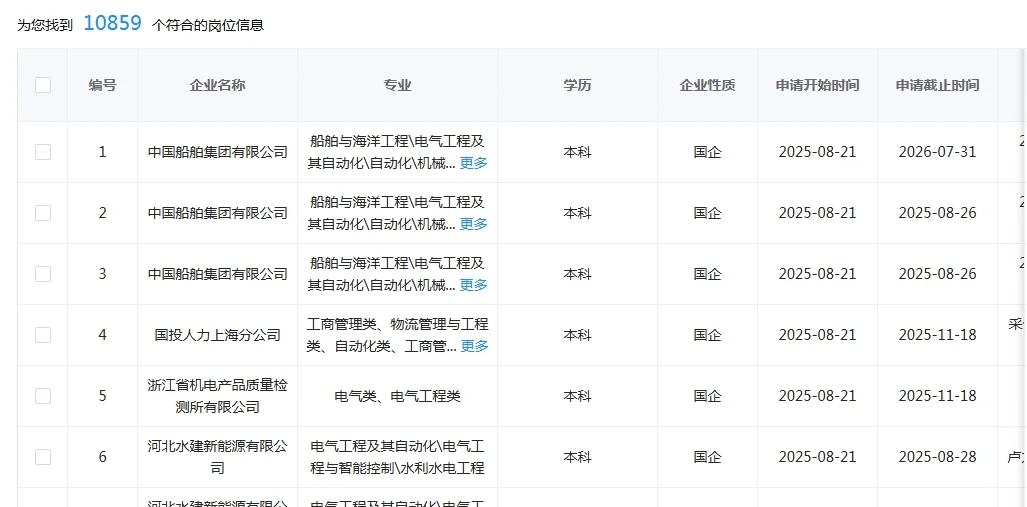Click company name 浙江省机电产品质量检测所有限公司

tap(217, 396)
